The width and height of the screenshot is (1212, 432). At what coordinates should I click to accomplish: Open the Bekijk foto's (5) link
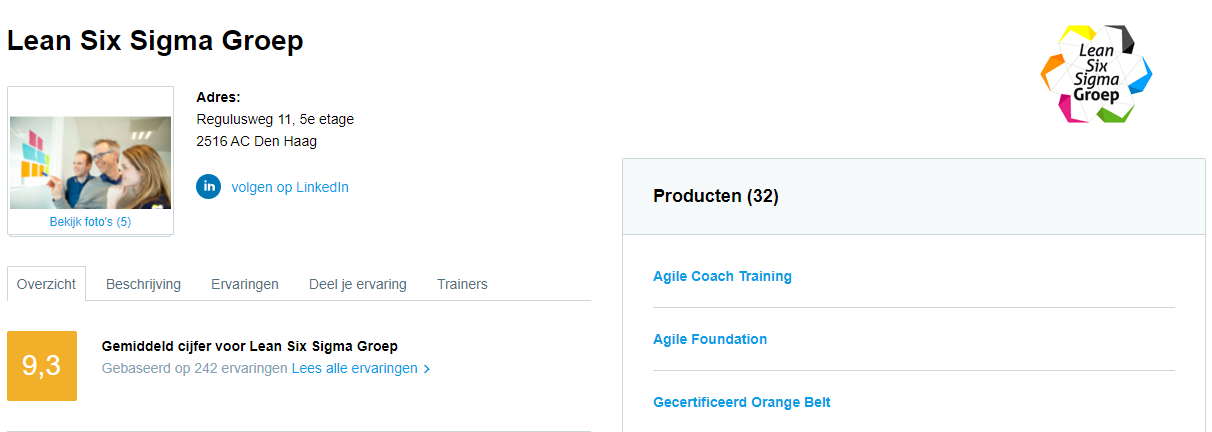click(90, 222)
